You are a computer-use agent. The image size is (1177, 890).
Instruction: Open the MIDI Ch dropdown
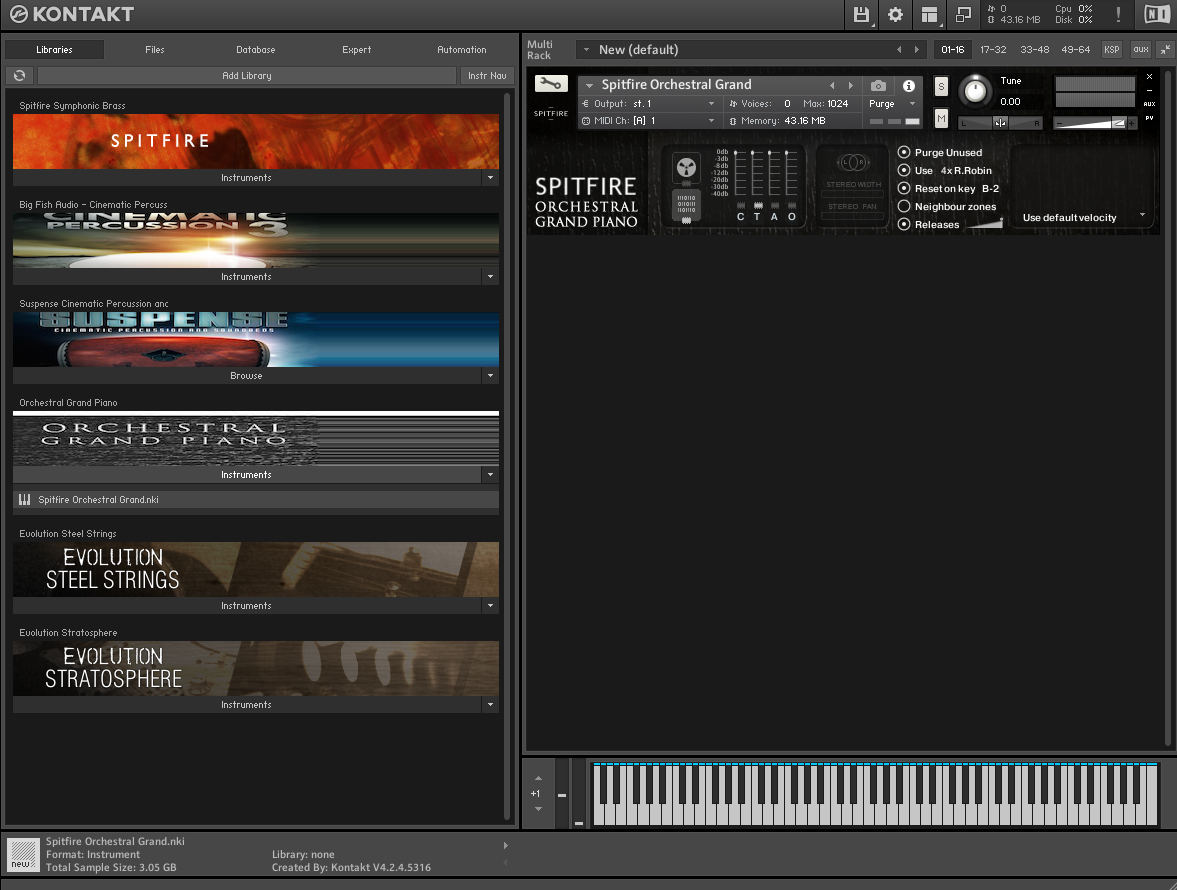[650, 121]
